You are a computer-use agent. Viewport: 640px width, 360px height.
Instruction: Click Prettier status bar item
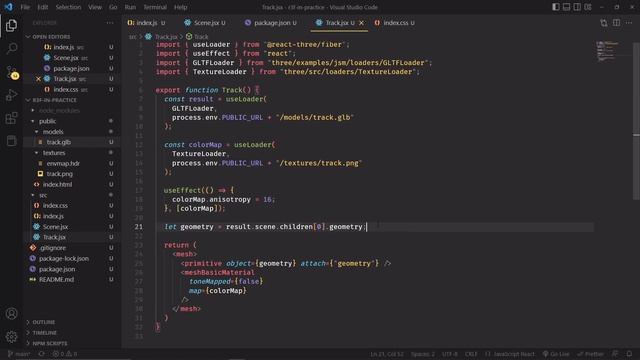[590, 354]
